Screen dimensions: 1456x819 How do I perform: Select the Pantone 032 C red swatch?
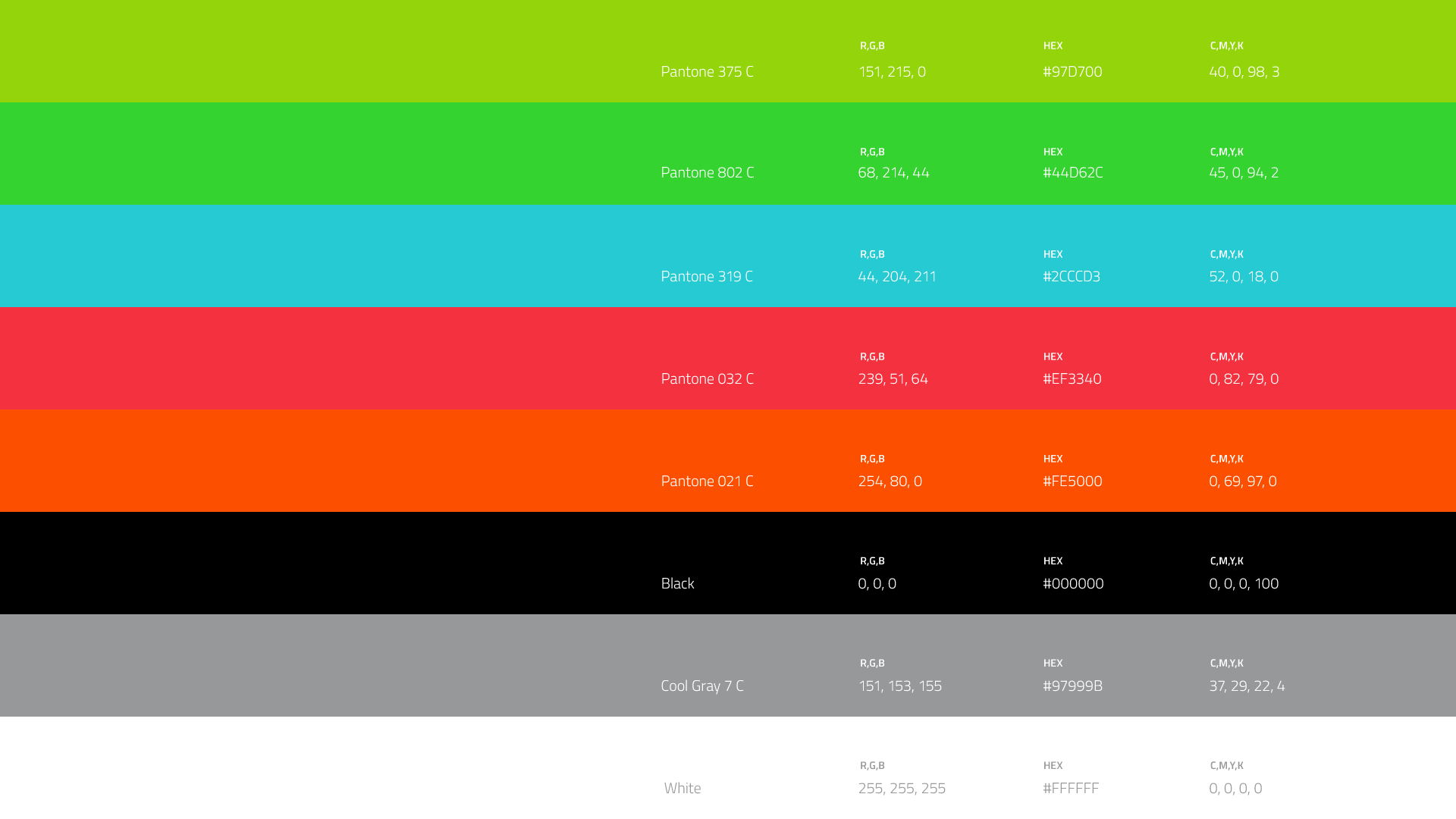click(x=303, y=358)
